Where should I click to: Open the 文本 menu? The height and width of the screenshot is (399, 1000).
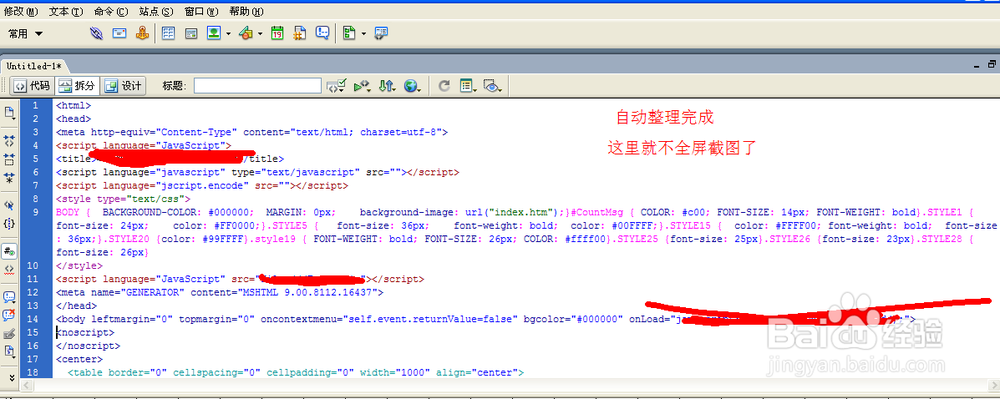coord(66,11)
